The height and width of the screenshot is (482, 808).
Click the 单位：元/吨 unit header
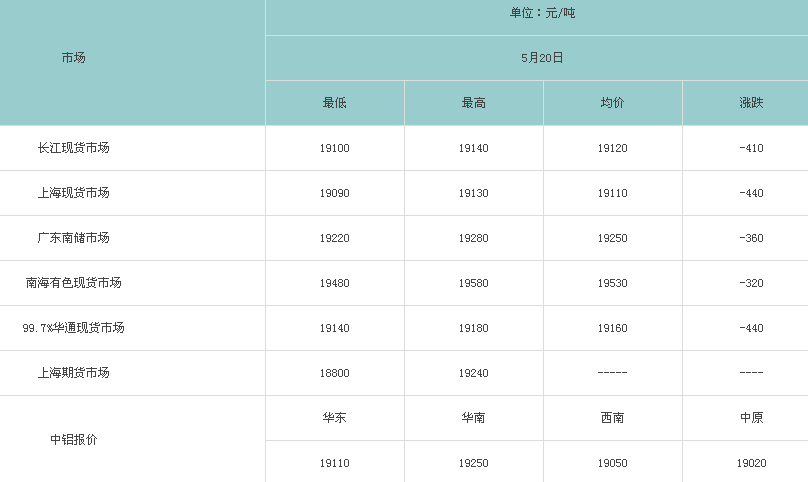pos(543,13)
